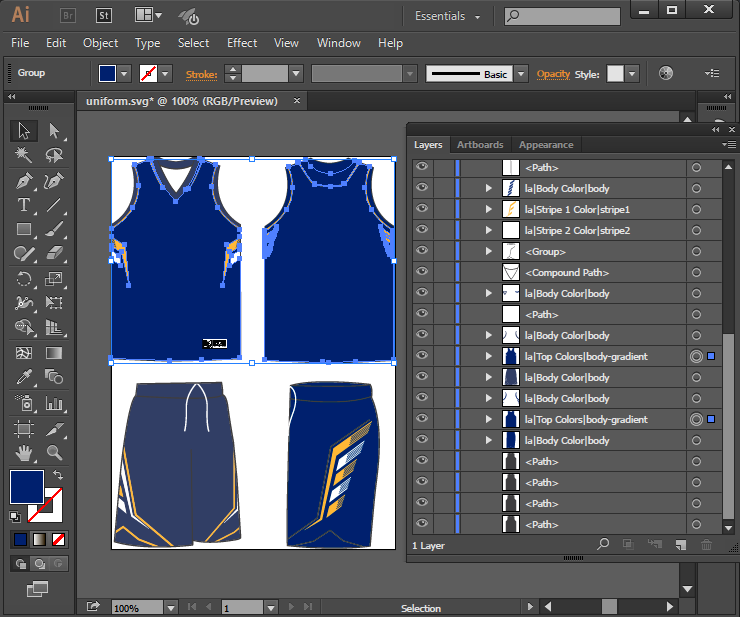
Task: Choose the Lasso tool
Action: point(54,155)
